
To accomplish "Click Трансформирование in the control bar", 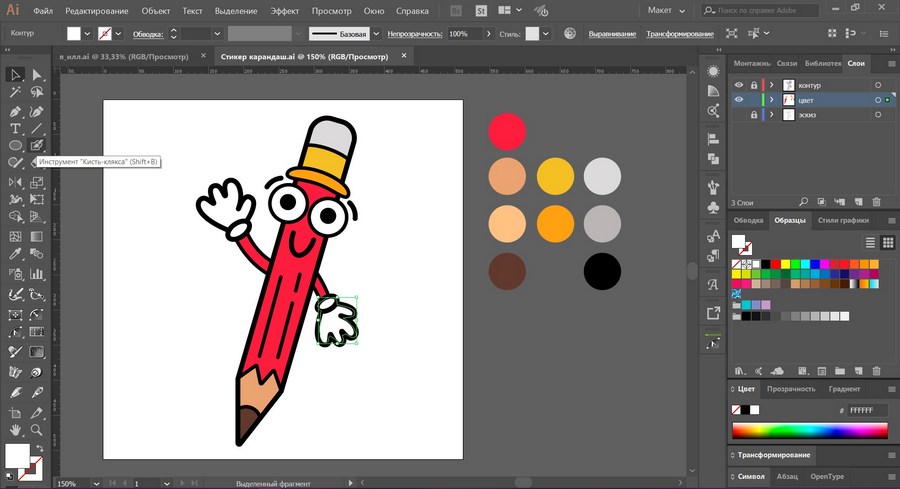I will [680, 34].
